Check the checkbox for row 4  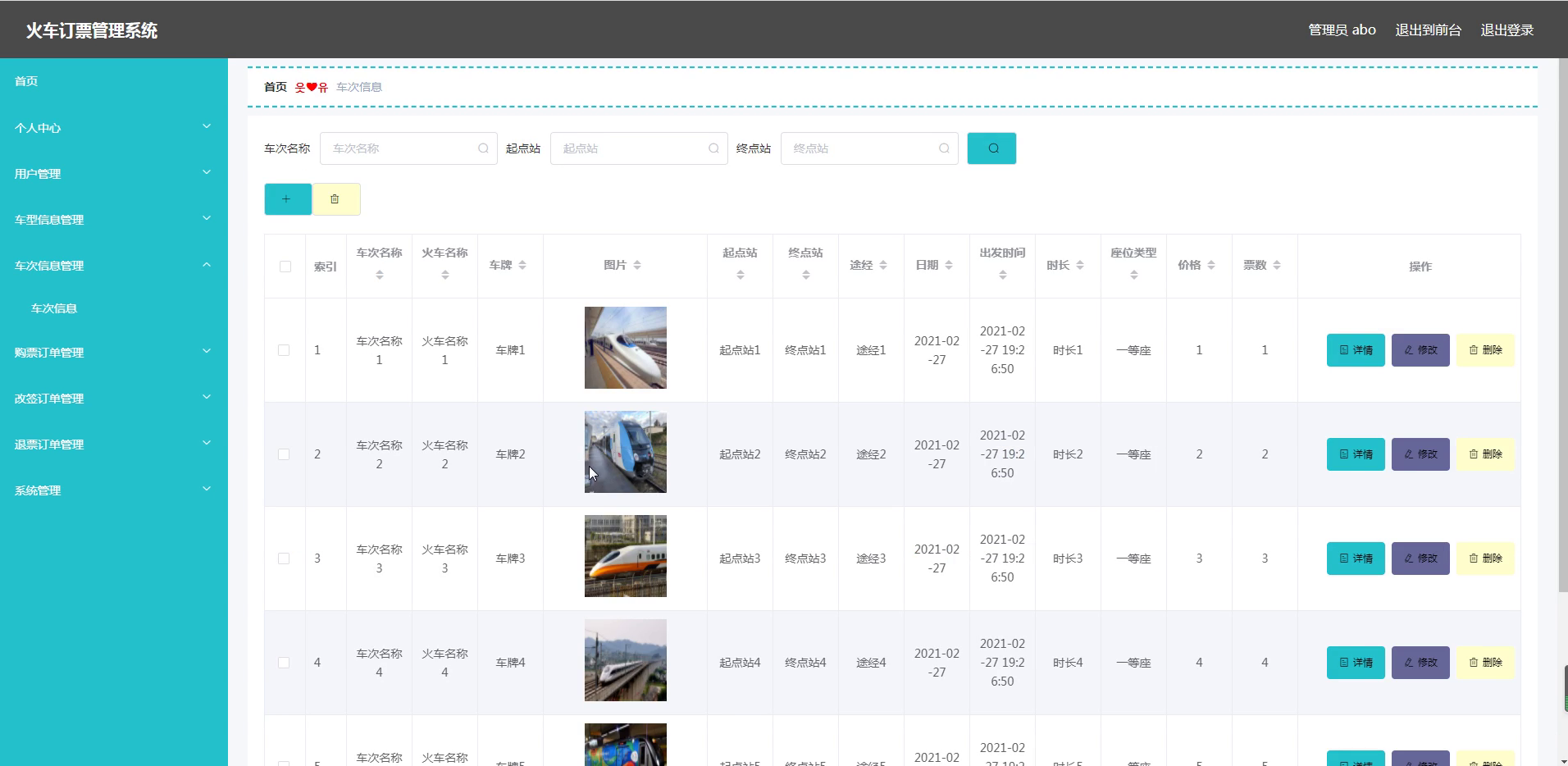click(x=284, y=663)
